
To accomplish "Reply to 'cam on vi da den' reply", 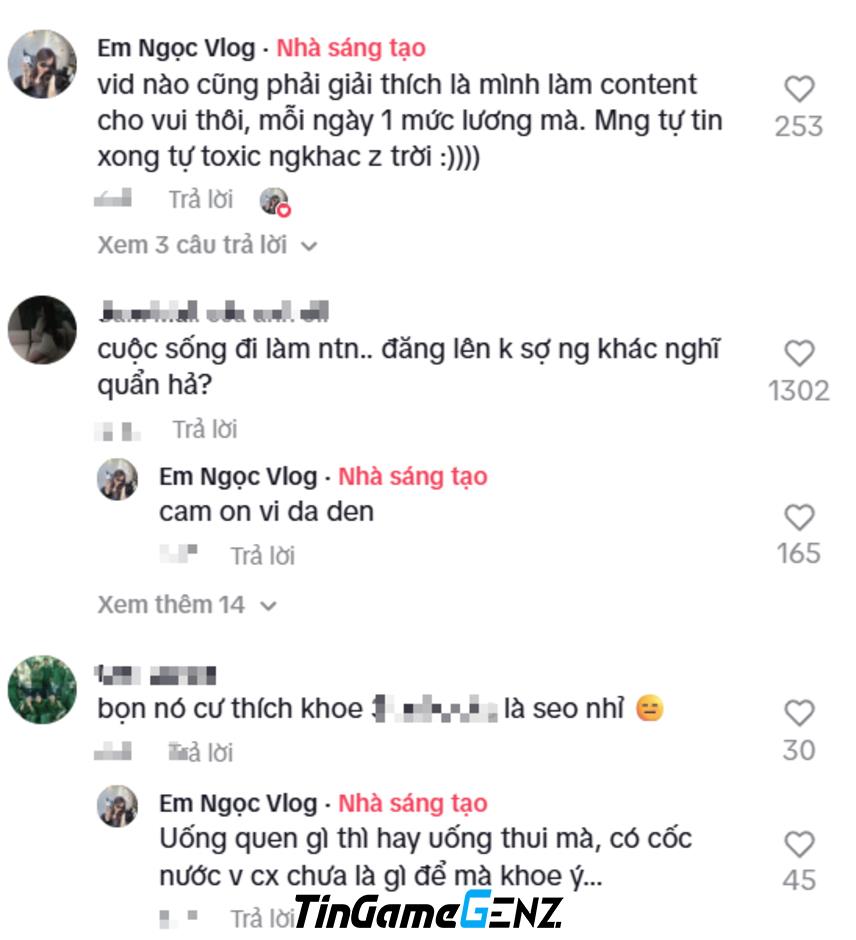I will [x=263, y=556].
